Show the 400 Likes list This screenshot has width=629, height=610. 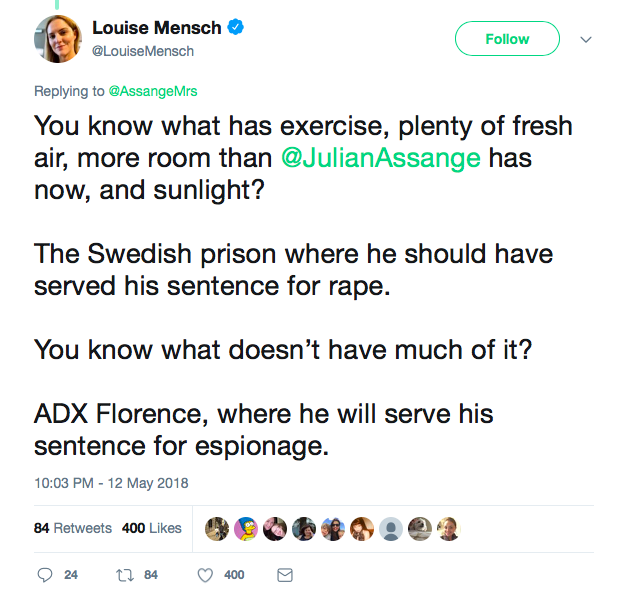point(152,528)
